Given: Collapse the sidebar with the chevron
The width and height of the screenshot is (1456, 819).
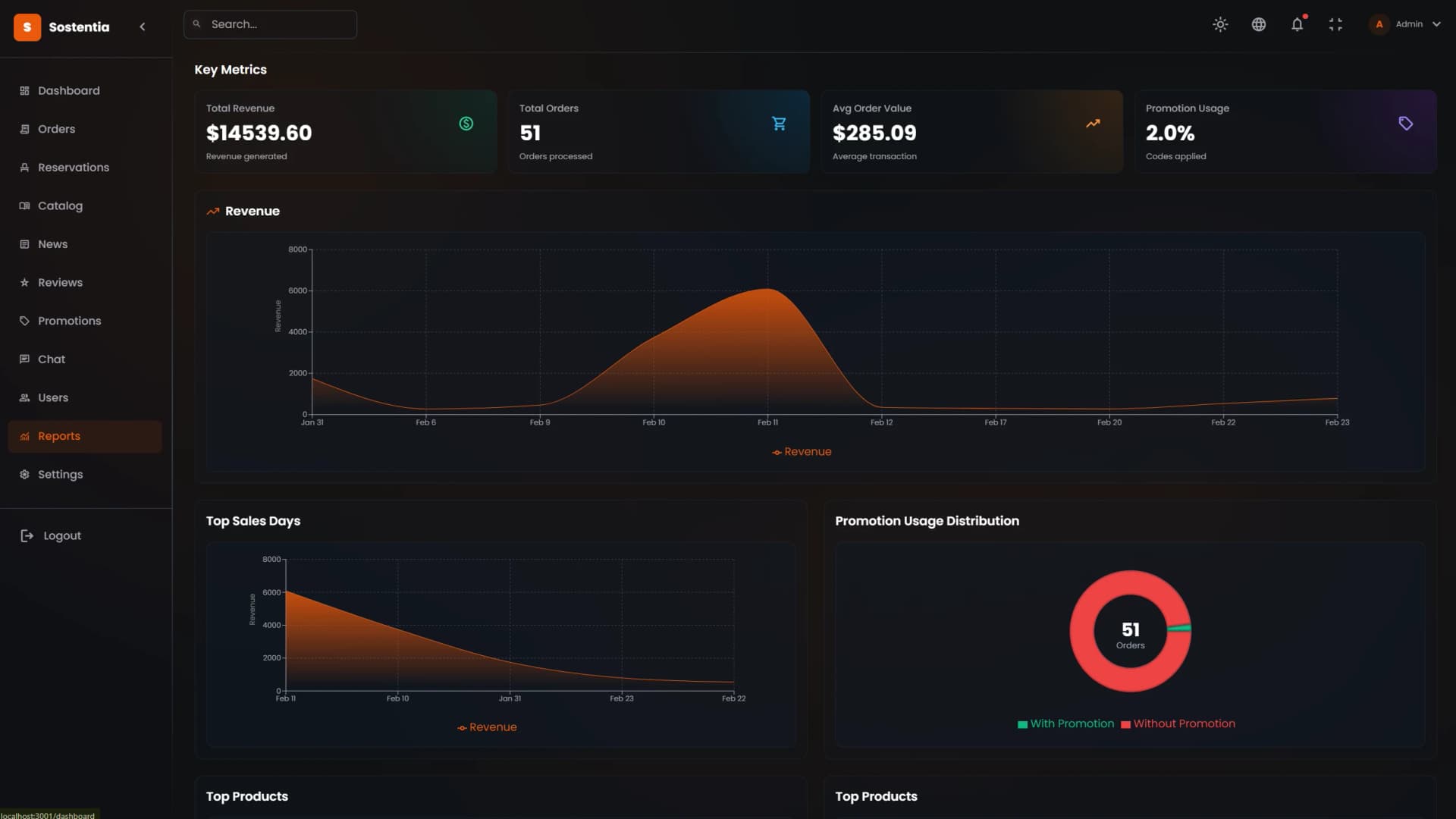Looking at the screenshot, I should pos(143,26).
